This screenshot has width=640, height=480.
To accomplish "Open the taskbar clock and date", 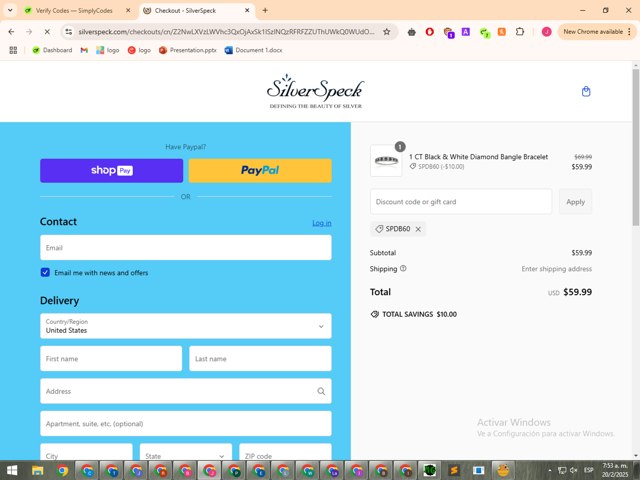I will (x=615, y=470).
